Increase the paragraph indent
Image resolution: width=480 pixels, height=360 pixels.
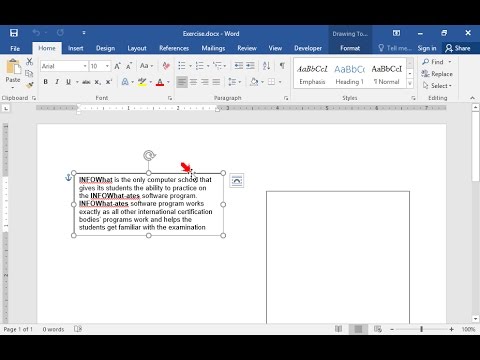(250, 66)
